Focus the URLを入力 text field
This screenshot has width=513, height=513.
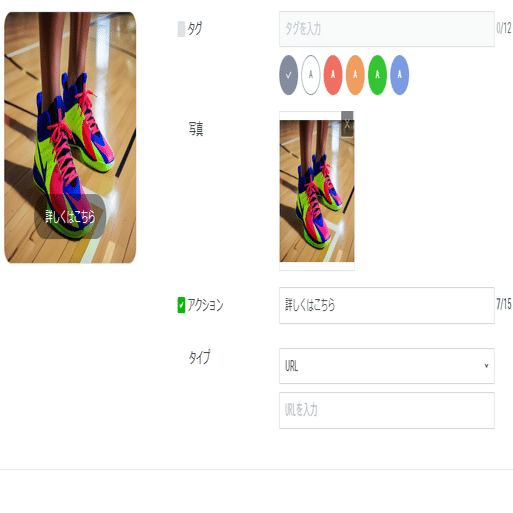point(387,410)
